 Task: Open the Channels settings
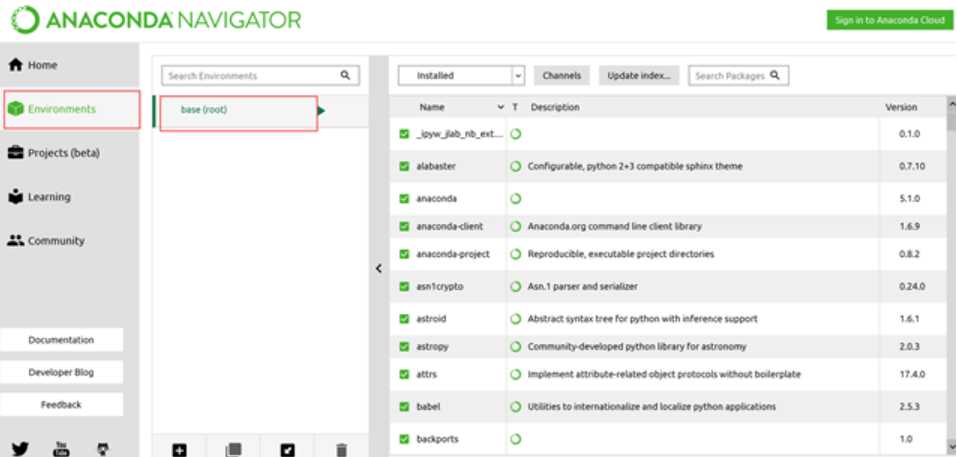(562, 76)
